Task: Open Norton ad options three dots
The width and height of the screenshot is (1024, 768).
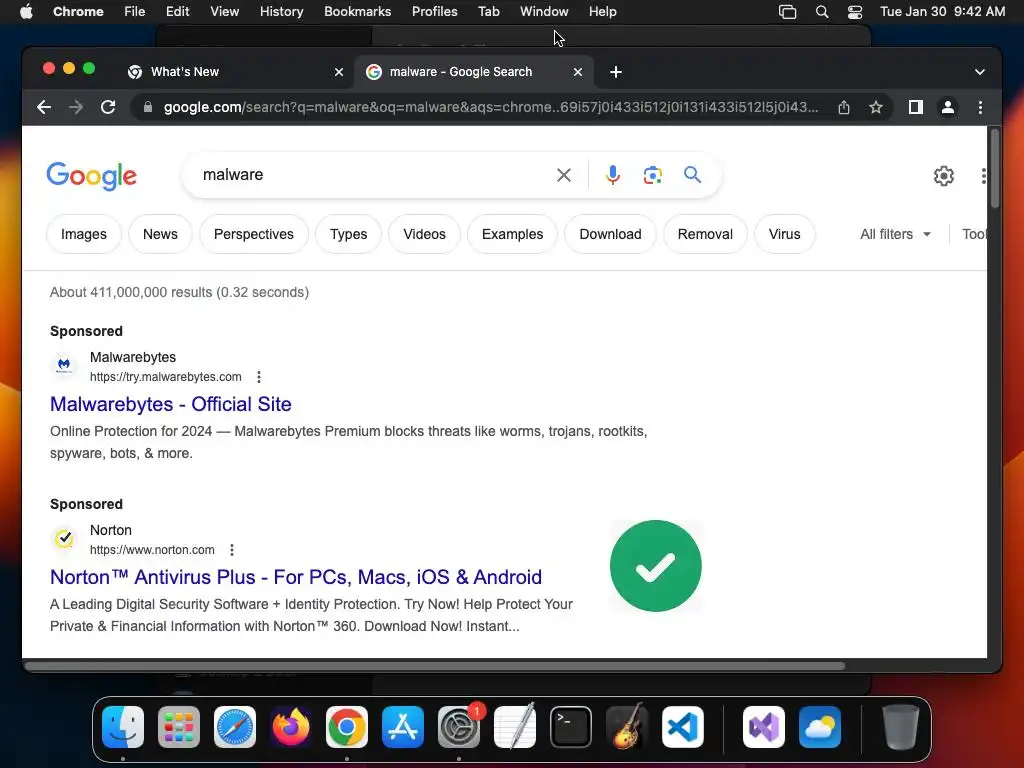Action: (x=232, y=550)
